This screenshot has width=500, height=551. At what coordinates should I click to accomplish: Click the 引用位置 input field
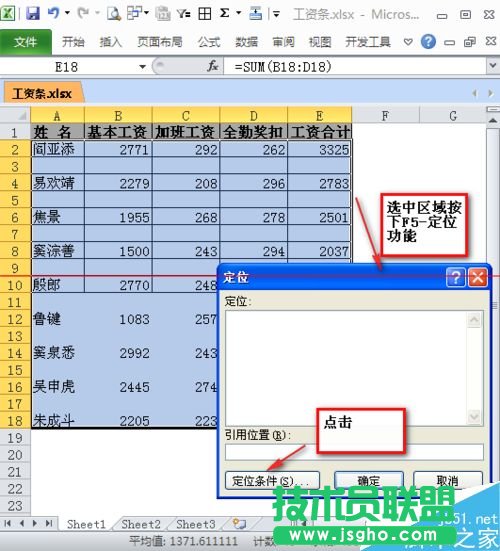click(x=354, y=452)
